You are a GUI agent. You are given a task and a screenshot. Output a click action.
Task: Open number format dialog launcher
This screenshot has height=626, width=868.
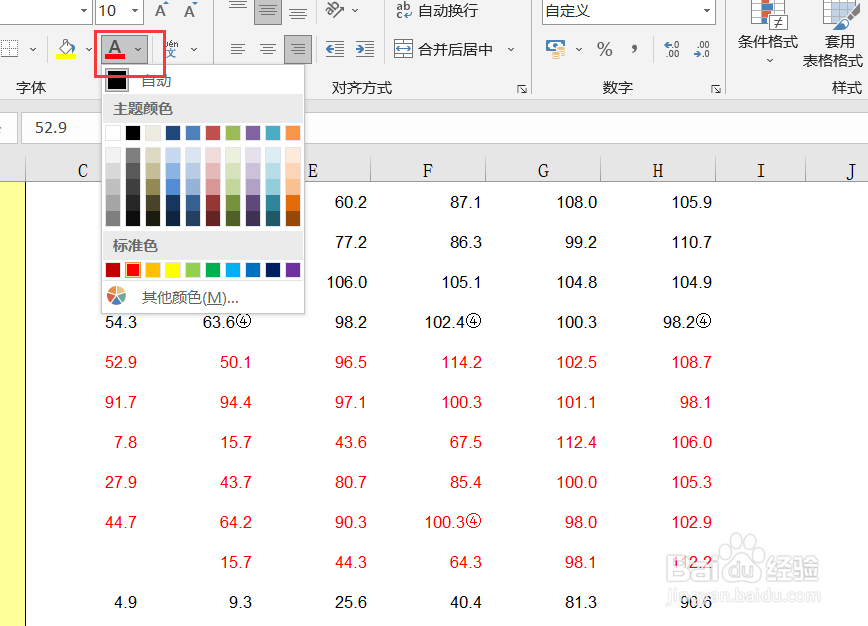tap(716, 89)
